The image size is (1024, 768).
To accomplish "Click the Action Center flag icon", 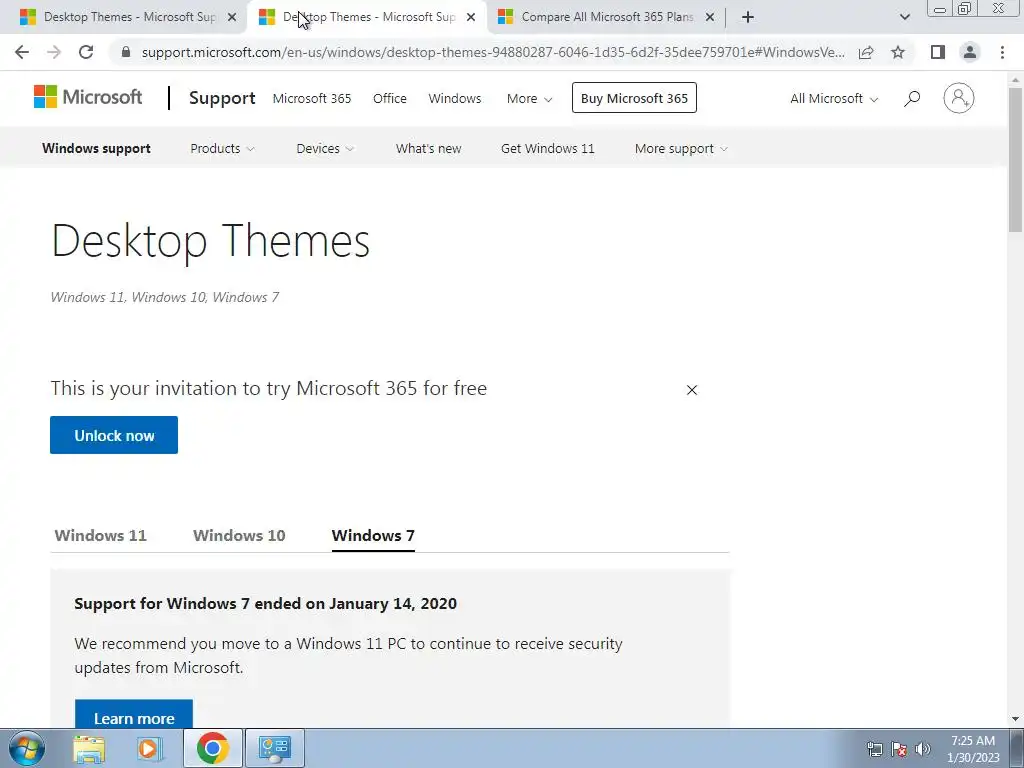I will tap(899, 749).
